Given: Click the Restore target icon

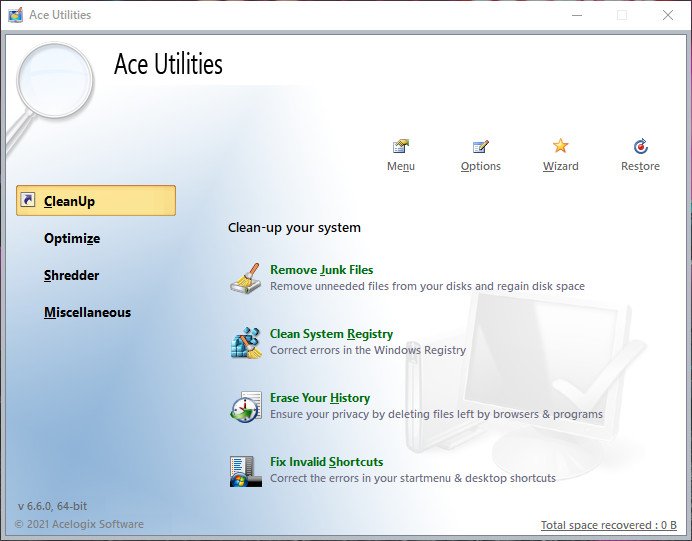Looking at the screenshot, I should [640, 146].
